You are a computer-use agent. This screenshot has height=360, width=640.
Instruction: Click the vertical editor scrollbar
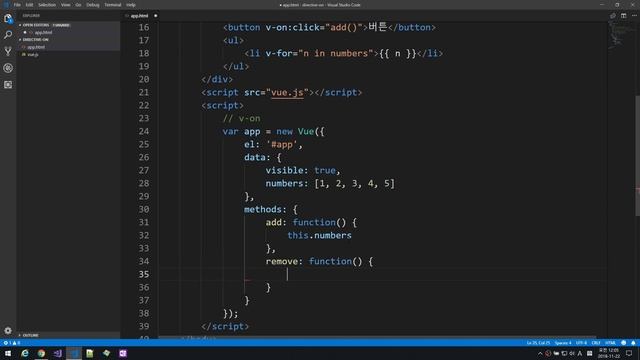[x=637, y=155]
